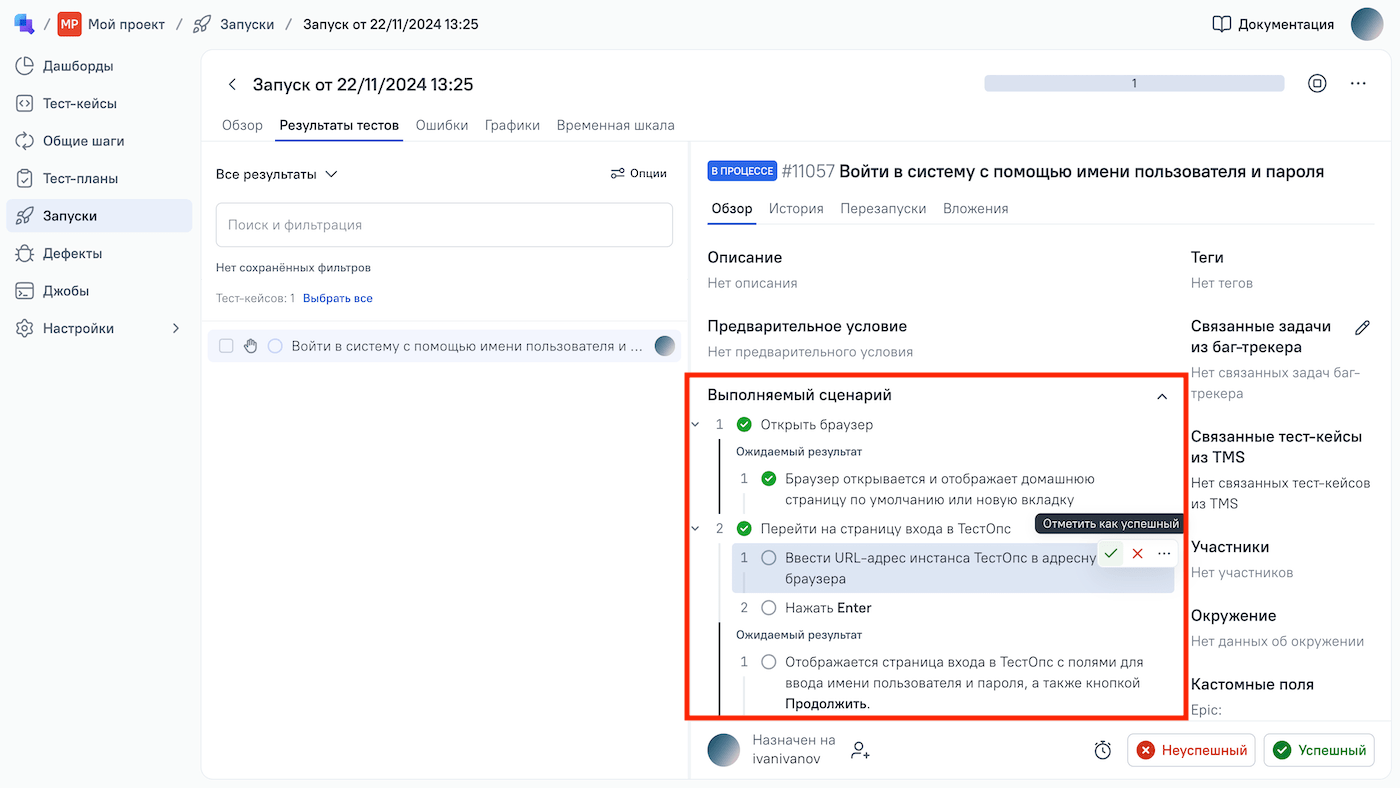Collapse the 'Выполняемый сценарий' section
Viewport: 1400px width, 788px height.
tap(1162, 396)
